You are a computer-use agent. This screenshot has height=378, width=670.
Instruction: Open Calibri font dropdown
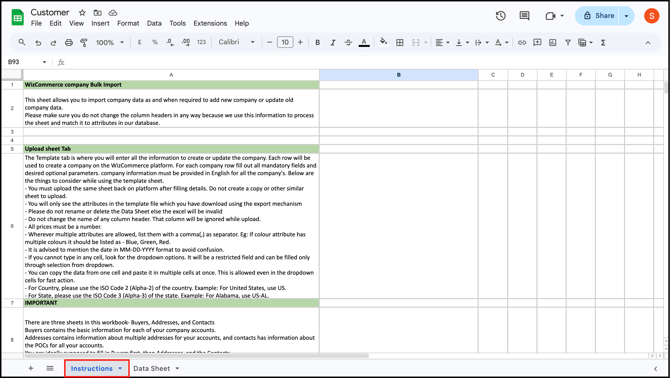pyautogui.click(x=236, y=42)
